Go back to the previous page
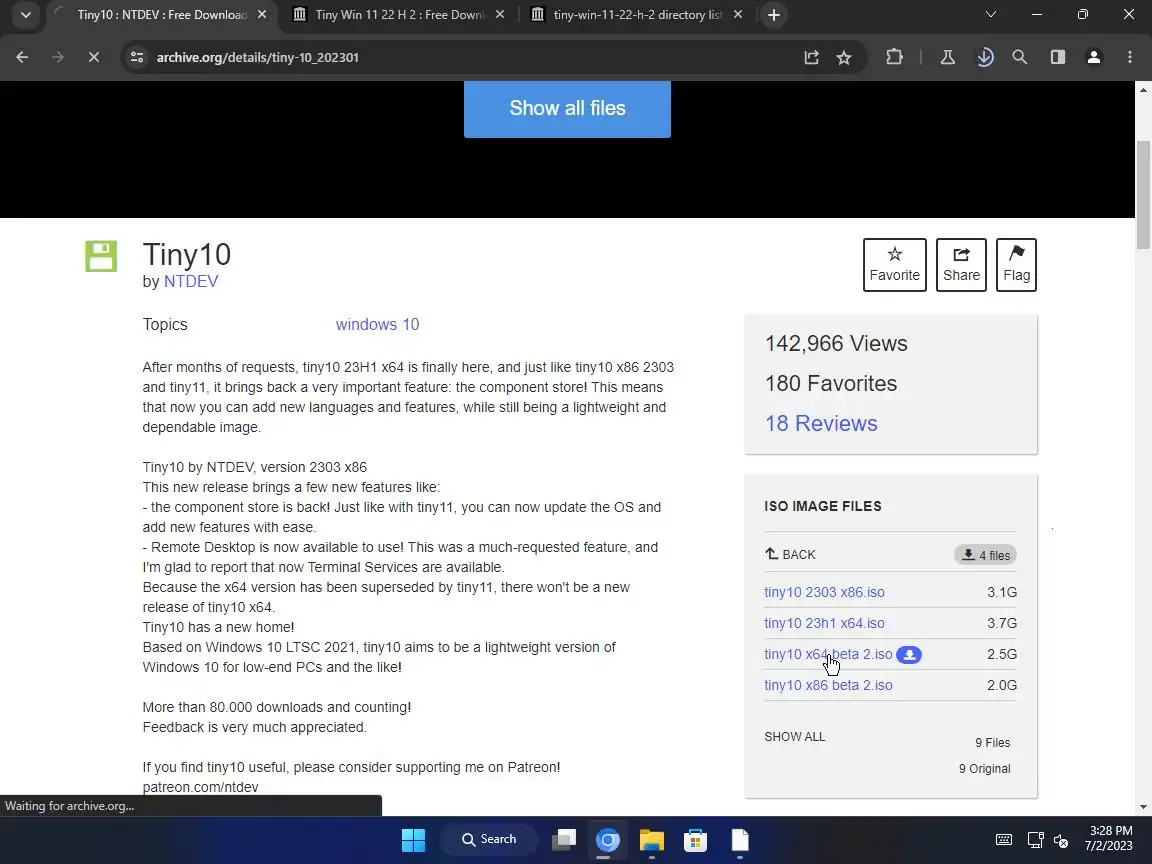This screenshot has width=1152, height=864. tap(22, 57)
